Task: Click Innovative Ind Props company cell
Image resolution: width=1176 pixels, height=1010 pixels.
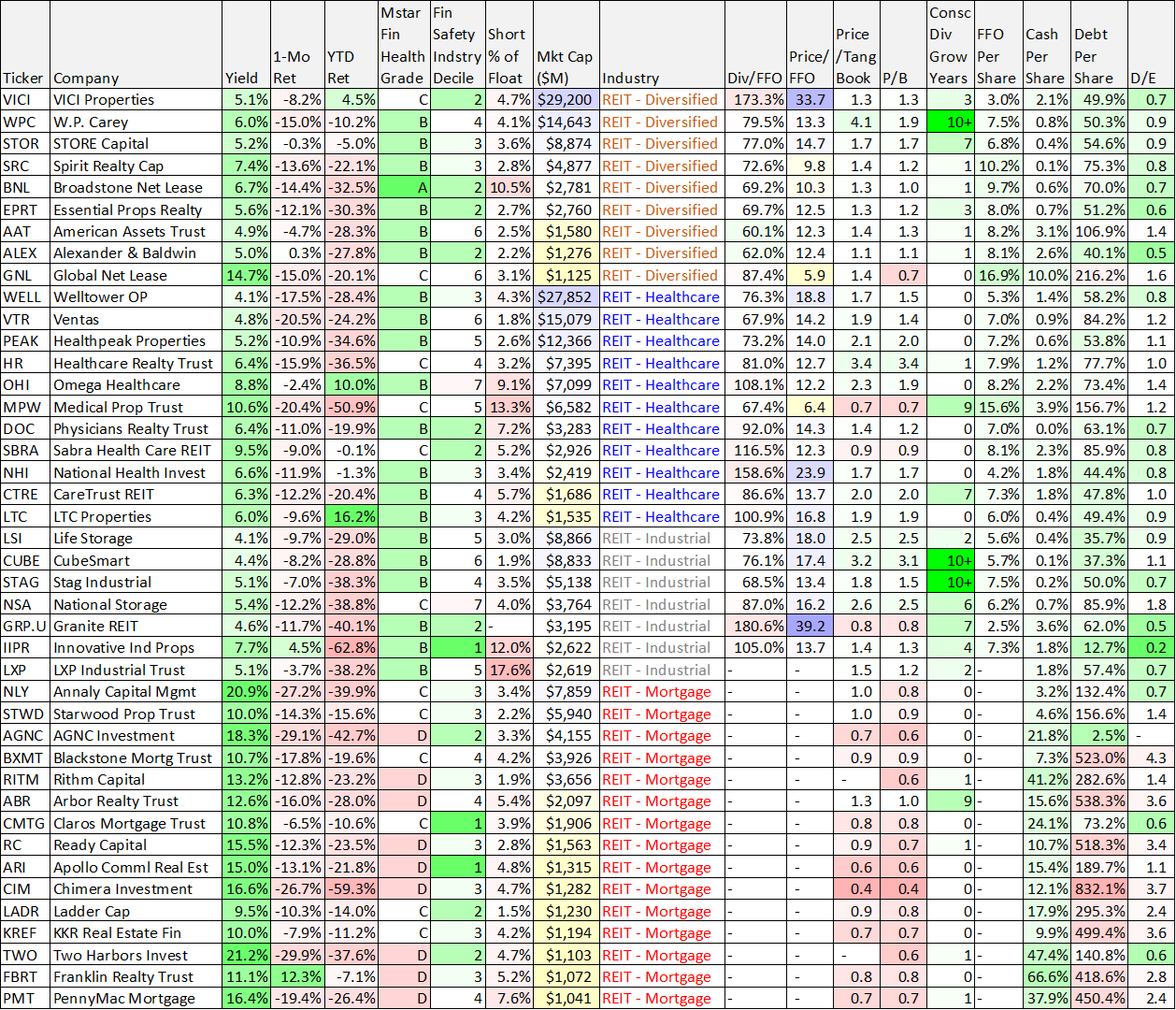Action: 136,648
